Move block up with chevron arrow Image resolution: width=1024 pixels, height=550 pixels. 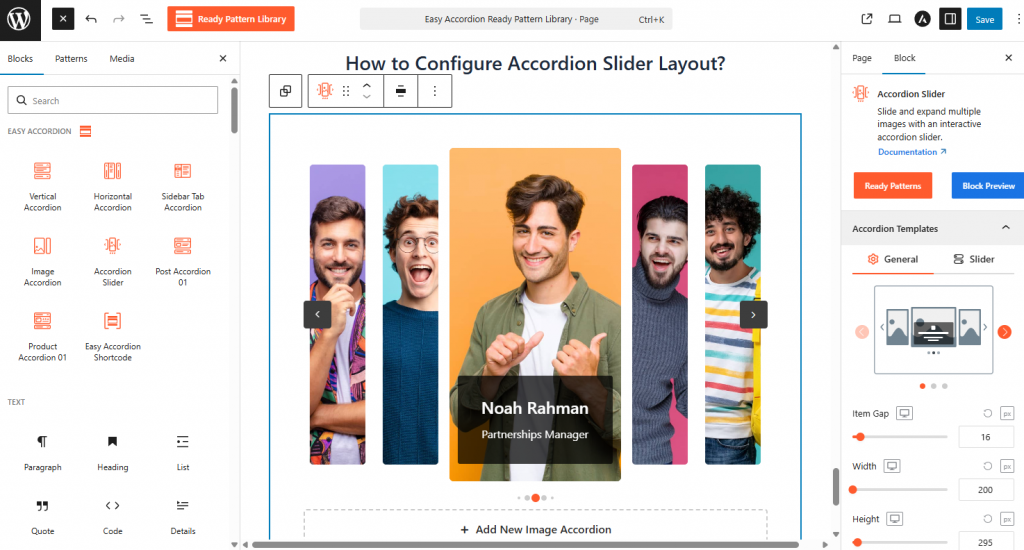click(367, 85)
